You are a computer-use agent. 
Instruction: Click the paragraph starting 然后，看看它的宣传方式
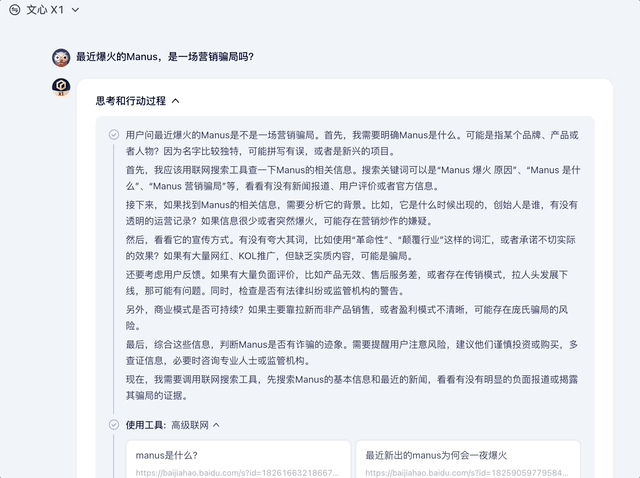point(351,248)
